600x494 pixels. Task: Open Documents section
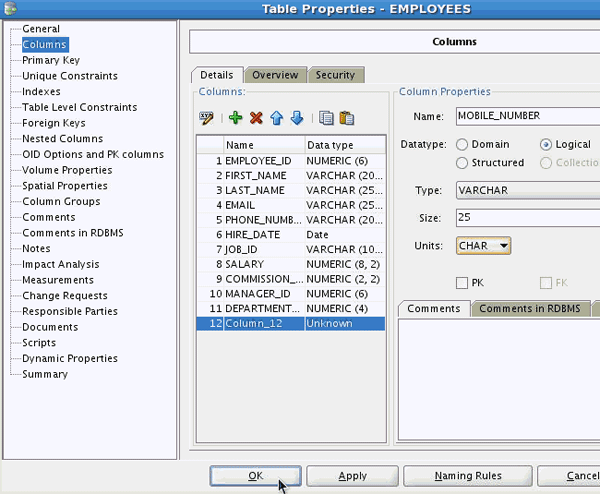click(x=50, y=327)
